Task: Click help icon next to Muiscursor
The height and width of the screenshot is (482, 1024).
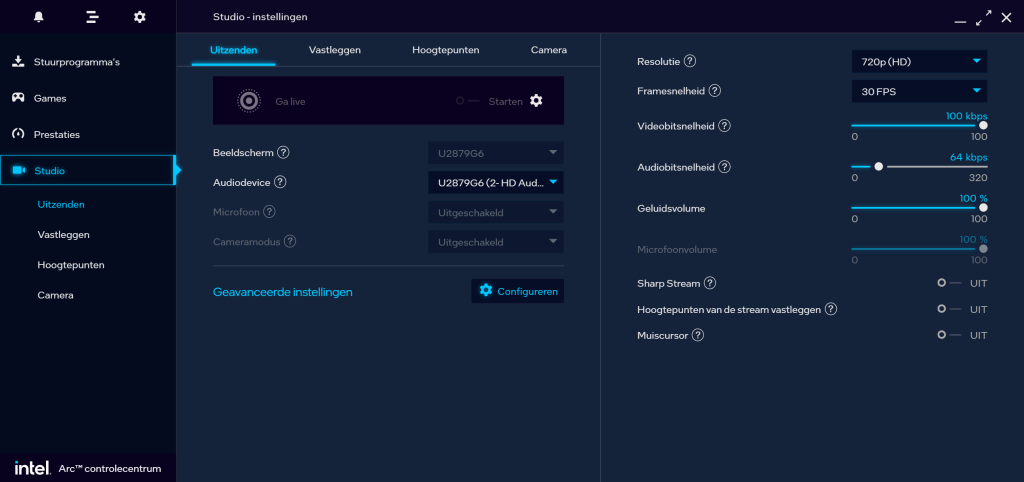Action: pos(698,335)
